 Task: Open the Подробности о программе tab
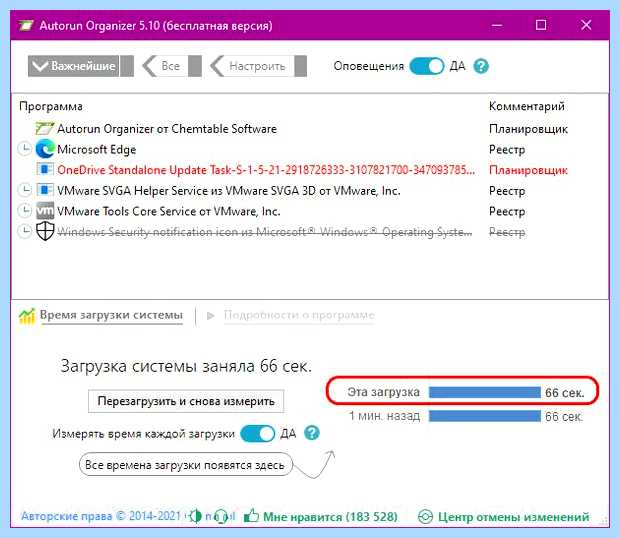coord(299,315)
